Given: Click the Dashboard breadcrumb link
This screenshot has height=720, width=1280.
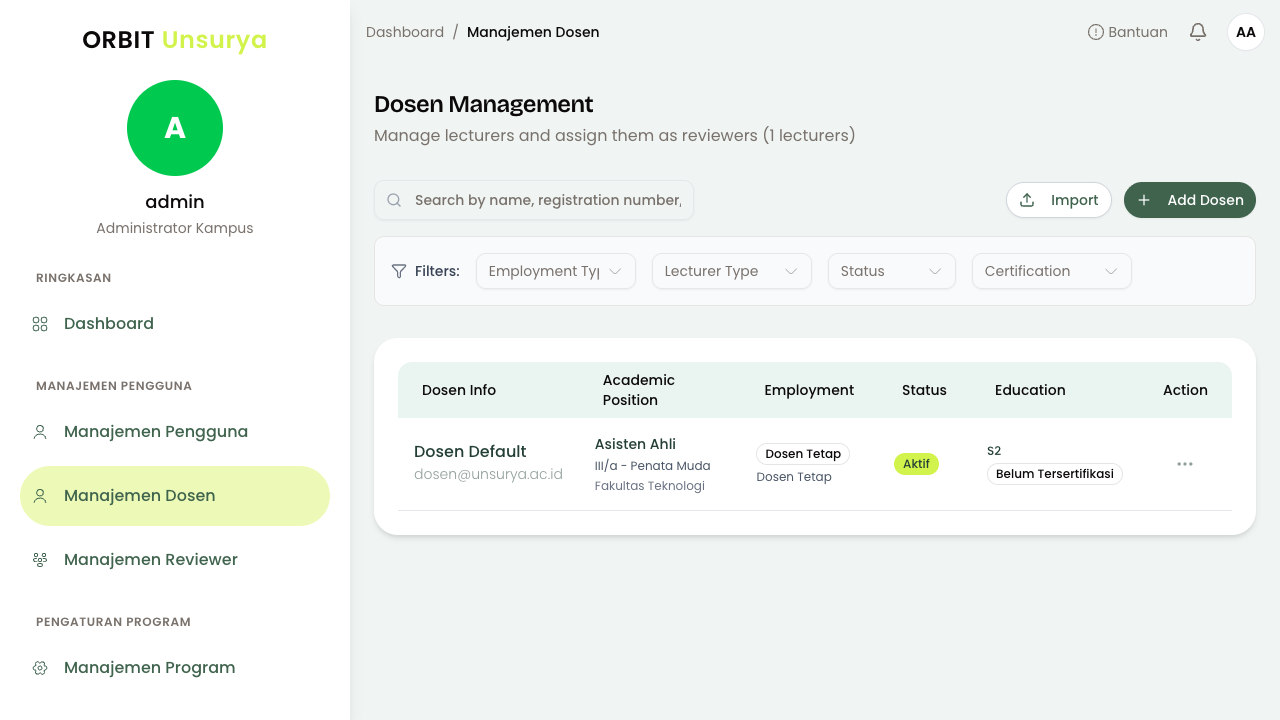Looking at the screenshot, I should pyautogui.click(x=405, y=32).
